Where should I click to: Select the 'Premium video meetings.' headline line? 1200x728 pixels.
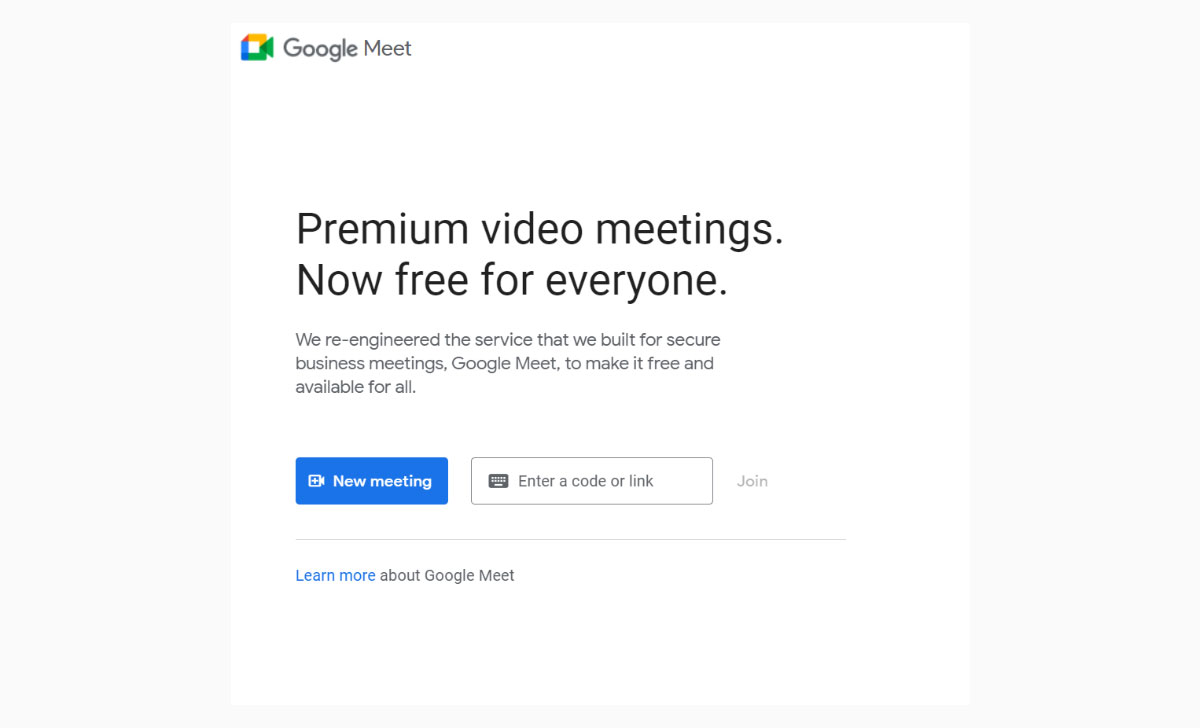540,230
